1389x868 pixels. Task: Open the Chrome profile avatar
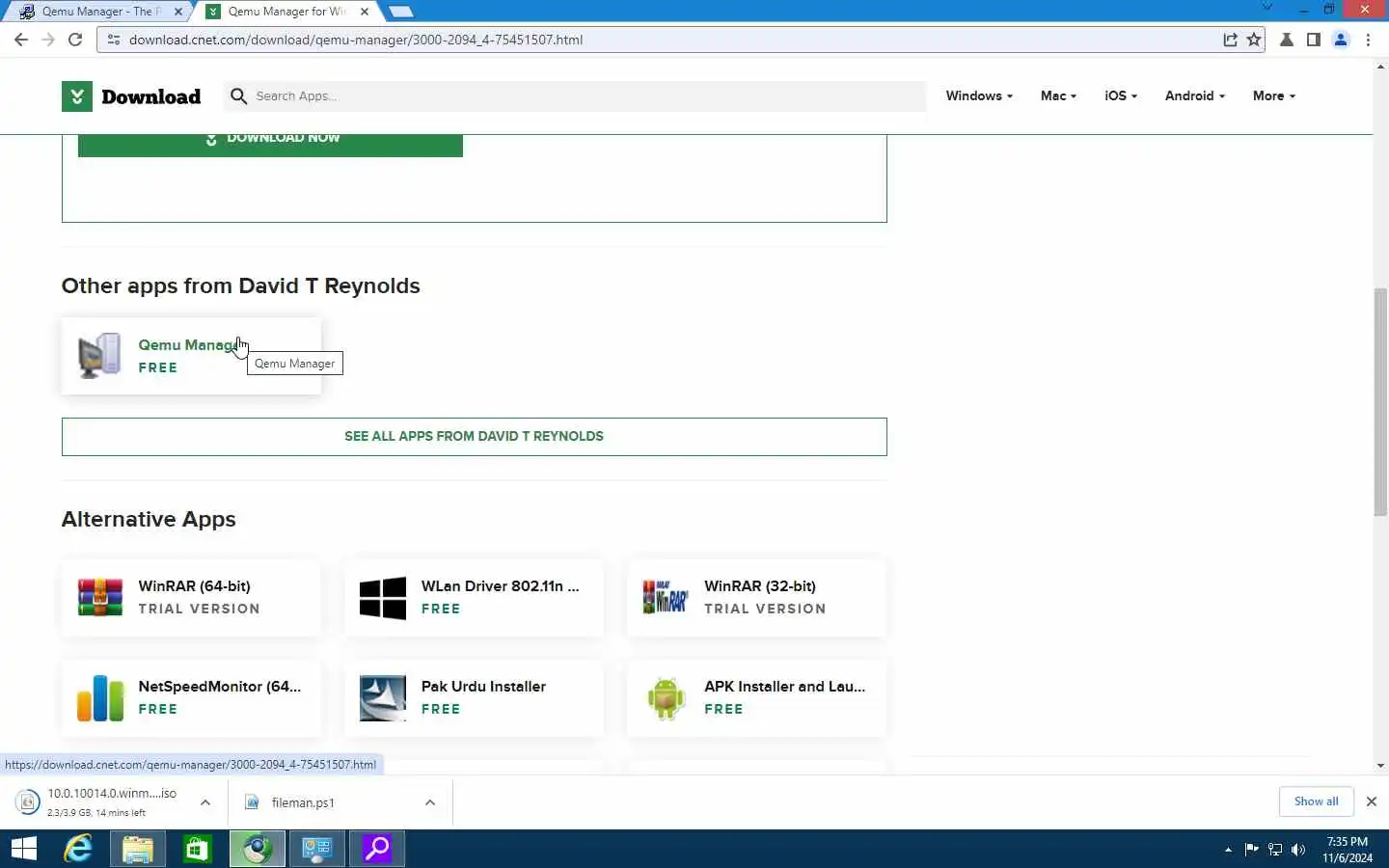(1341, 40)
